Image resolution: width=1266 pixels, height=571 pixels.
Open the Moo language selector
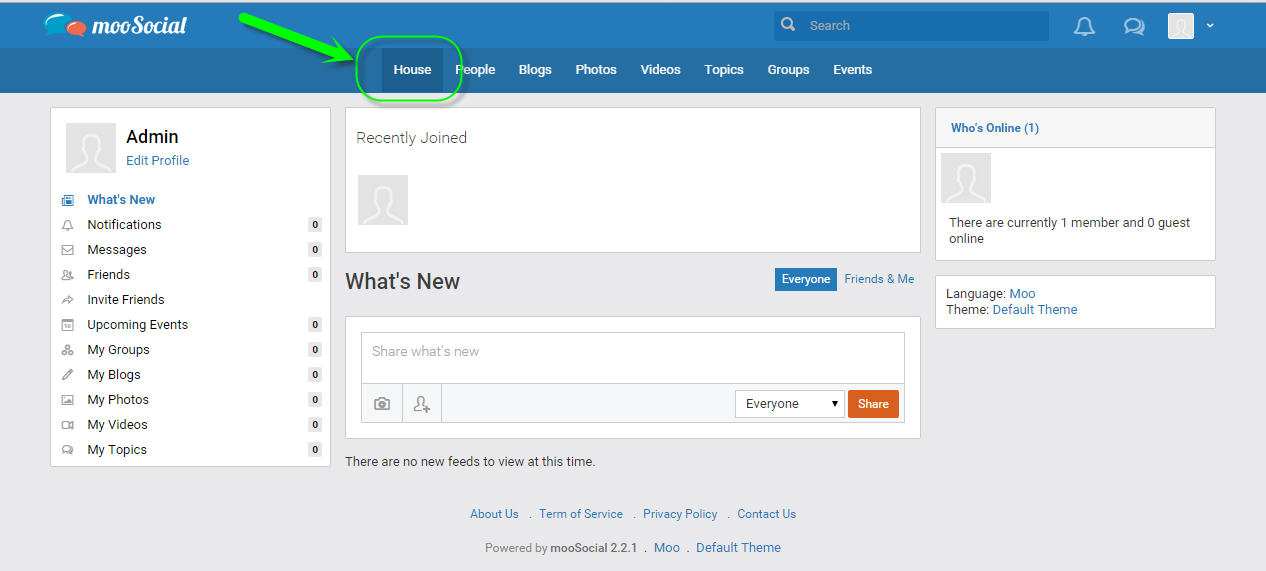pos(1022,294)
